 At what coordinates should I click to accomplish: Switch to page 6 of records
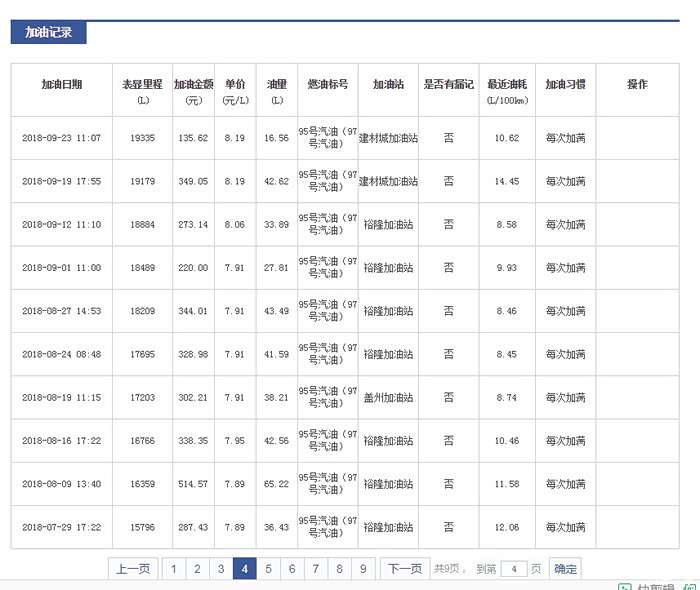tap(292, 569)
